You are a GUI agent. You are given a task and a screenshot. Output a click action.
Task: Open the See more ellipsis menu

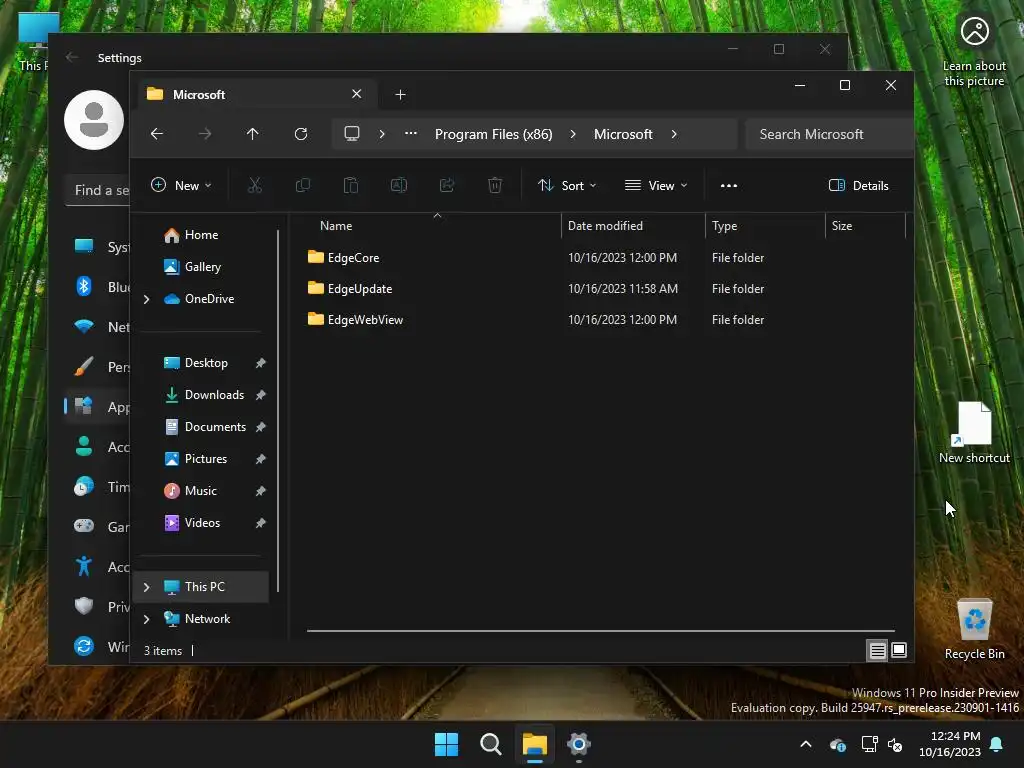coord(729,185)
